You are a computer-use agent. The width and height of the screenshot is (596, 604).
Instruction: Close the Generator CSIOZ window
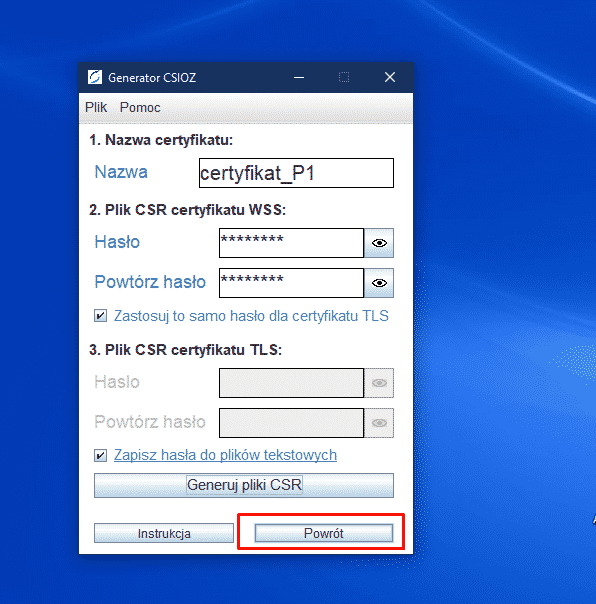point(390,77)
